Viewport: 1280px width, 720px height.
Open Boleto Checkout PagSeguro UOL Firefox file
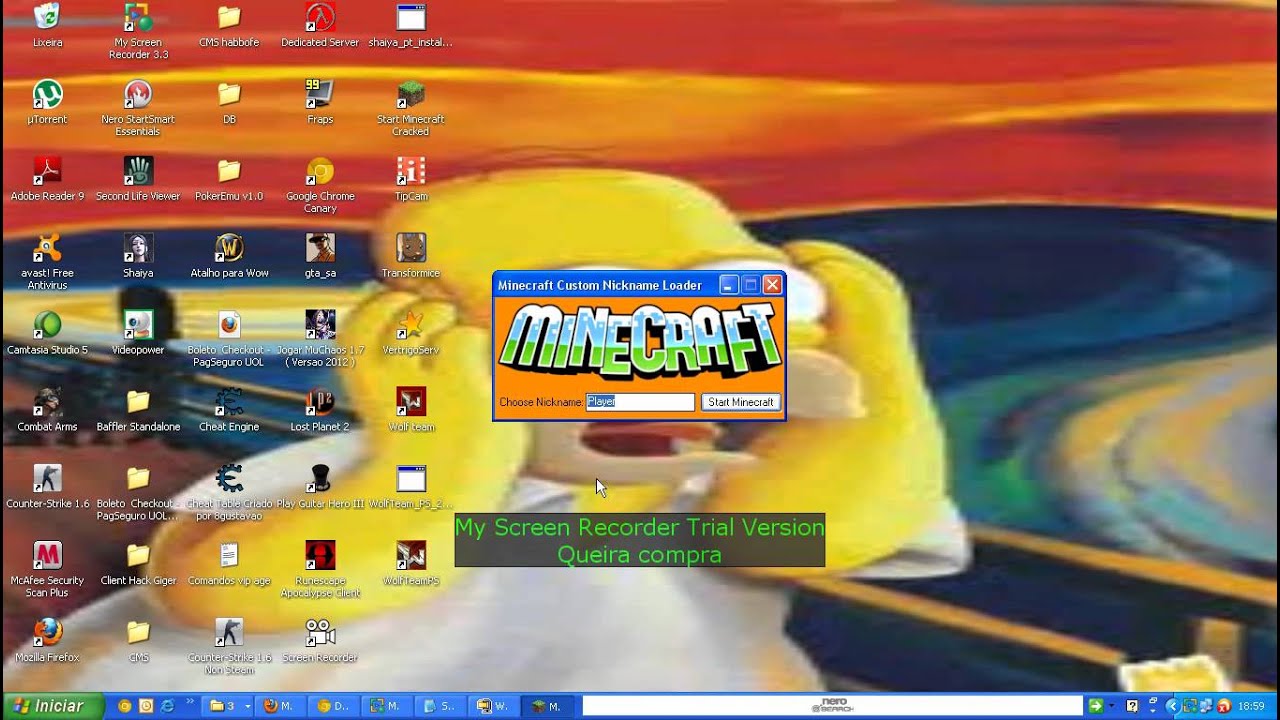[229, 339]
